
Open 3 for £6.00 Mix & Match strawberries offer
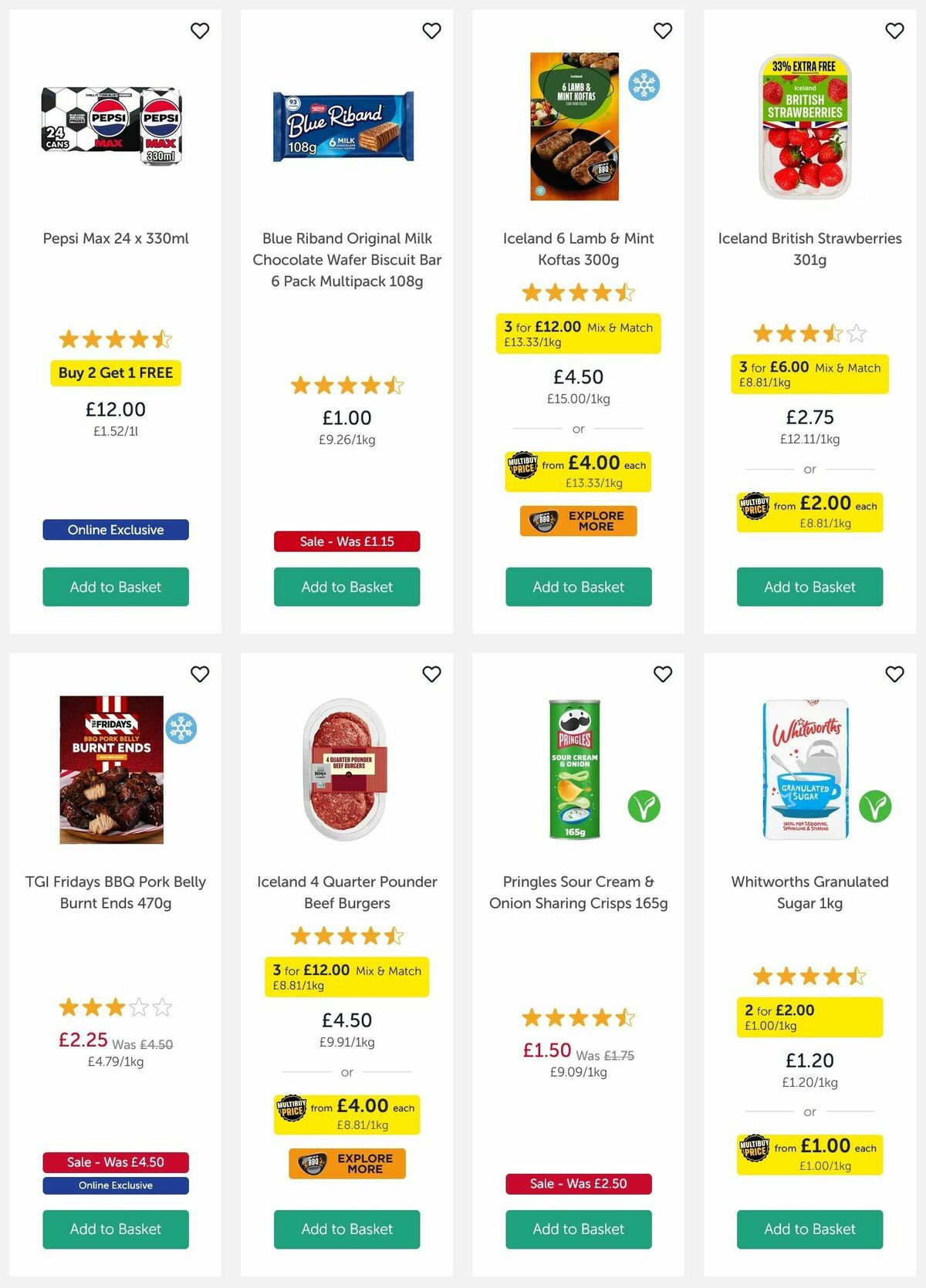[809, 373]
